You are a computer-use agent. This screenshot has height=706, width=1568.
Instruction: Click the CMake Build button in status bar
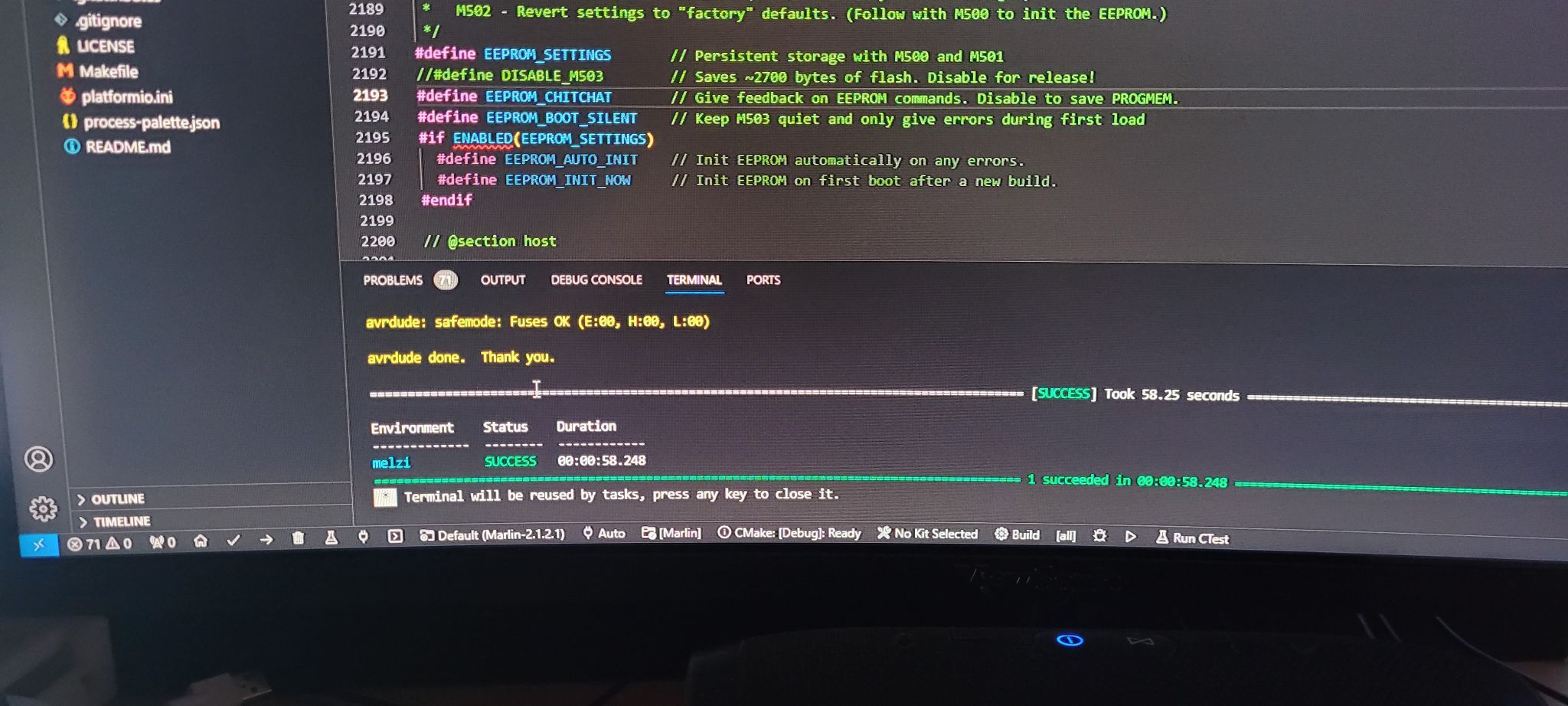coord(1017,534)
